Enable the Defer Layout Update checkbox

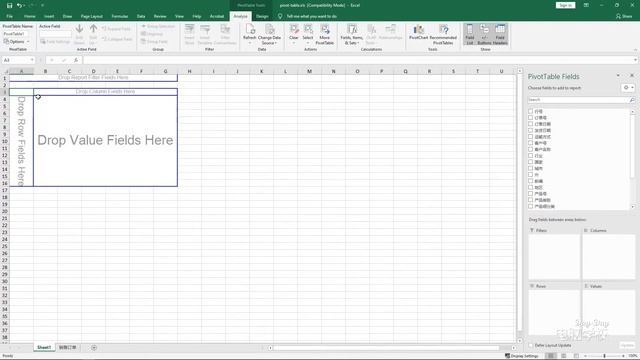531,345
